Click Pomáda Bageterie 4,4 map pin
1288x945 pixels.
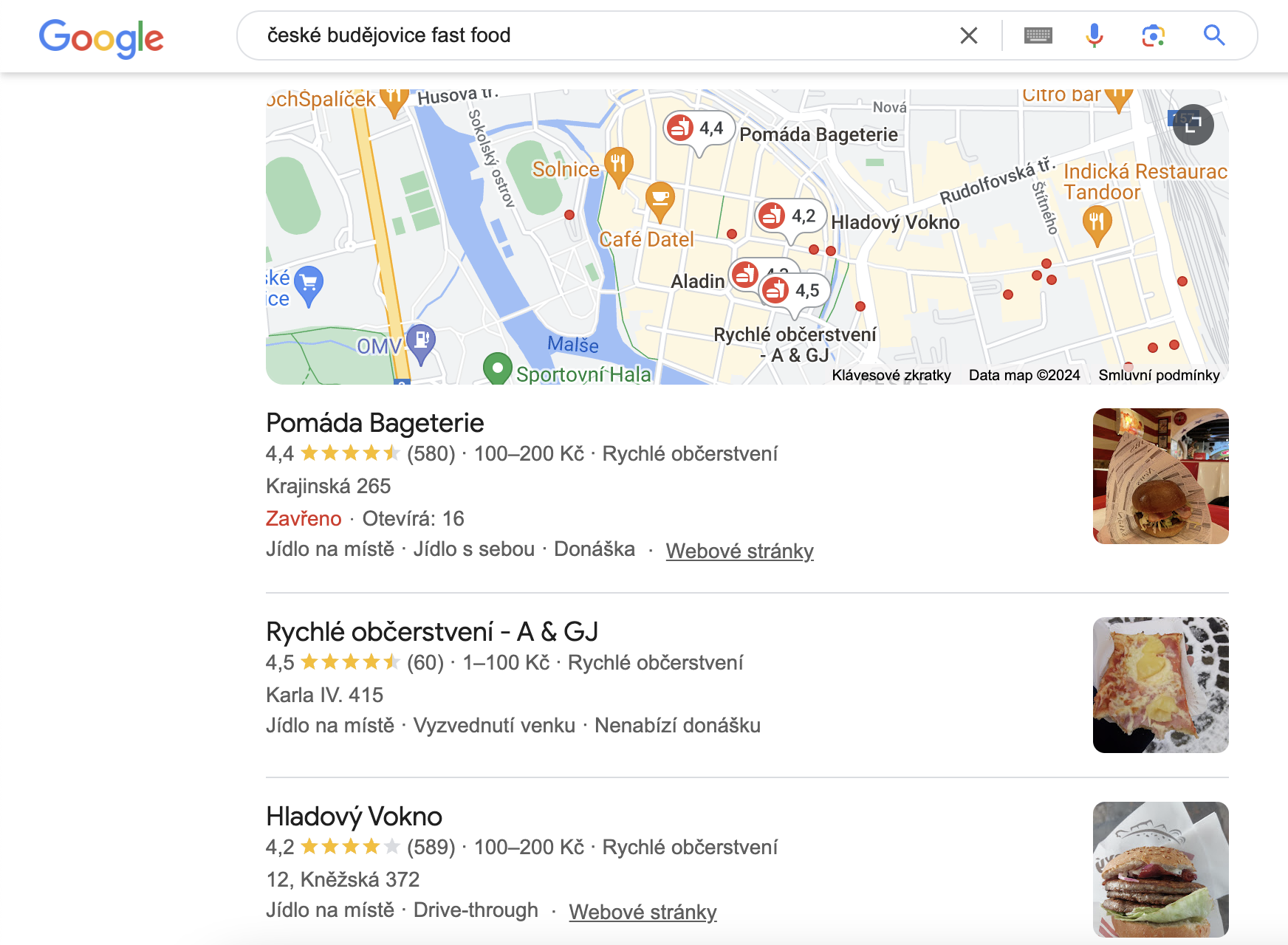698,128
